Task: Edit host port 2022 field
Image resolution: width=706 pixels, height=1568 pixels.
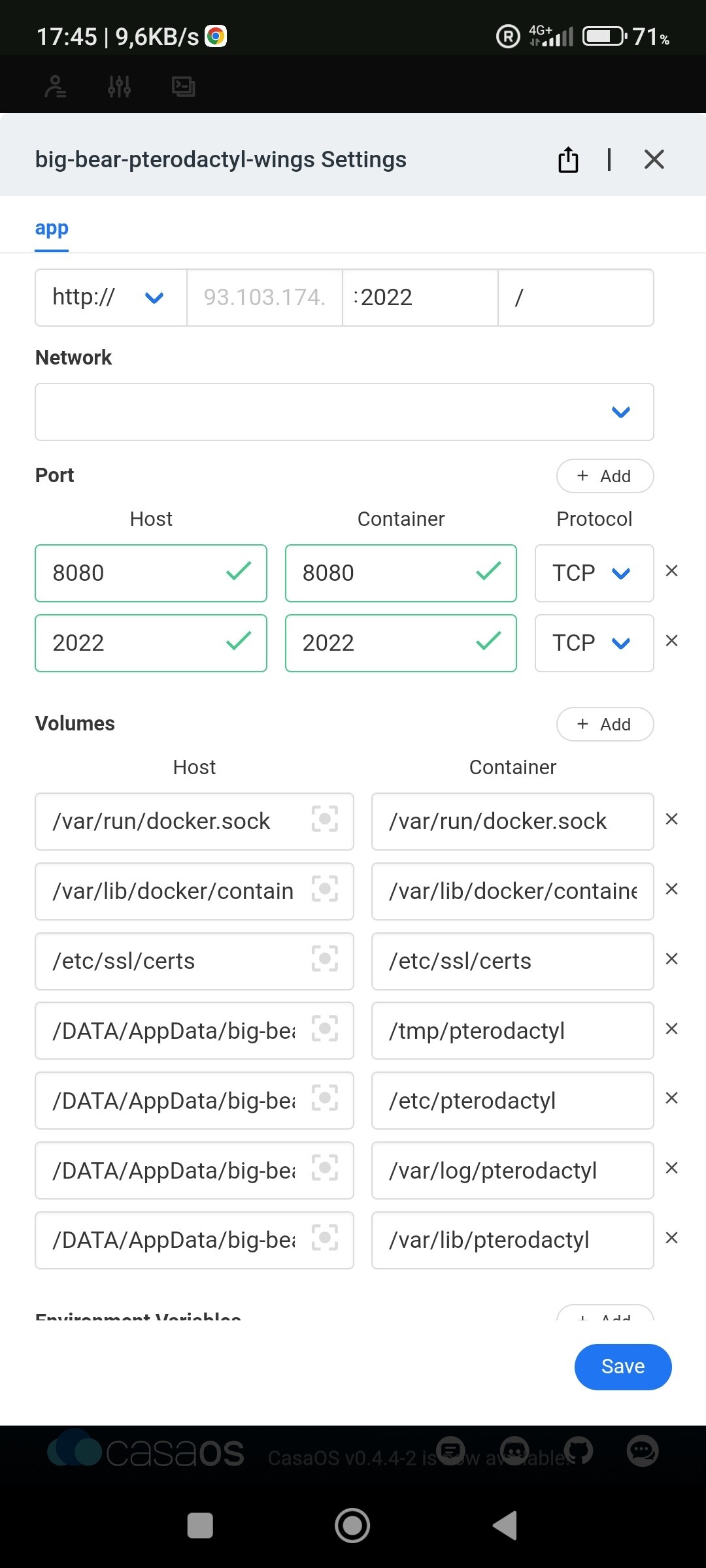Action: coord(151,643)
